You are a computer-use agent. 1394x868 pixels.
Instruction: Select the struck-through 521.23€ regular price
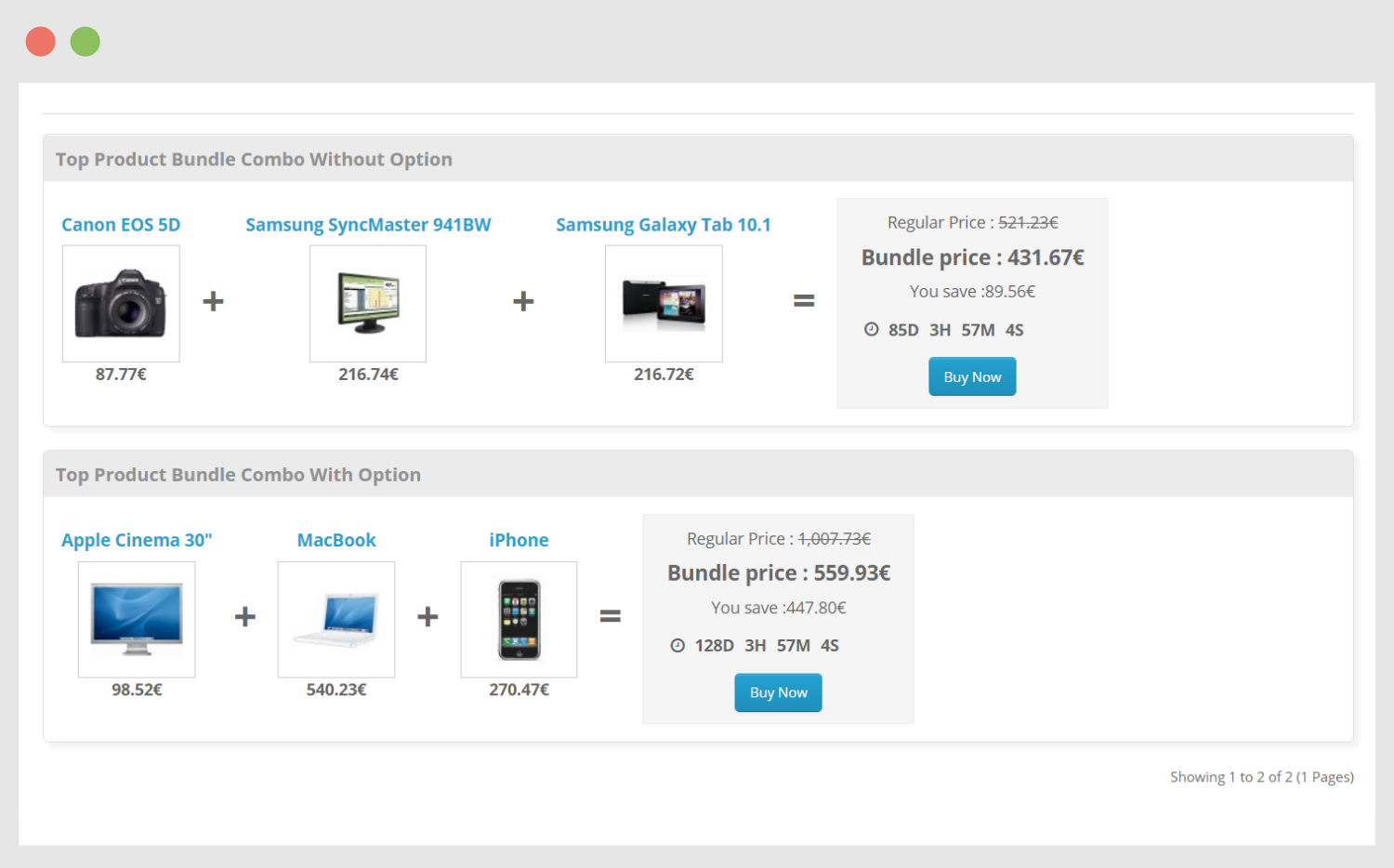click(x=1028, y=222)
